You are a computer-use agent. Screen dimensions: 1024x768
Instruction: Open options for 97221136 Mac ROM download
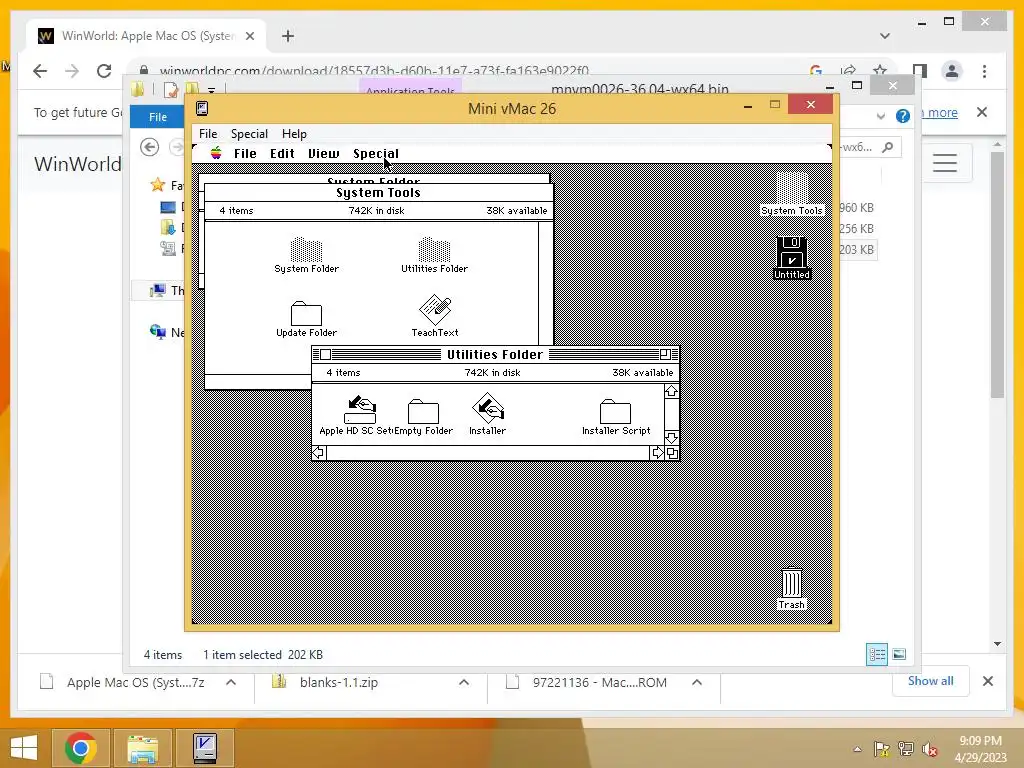(x=697, y=682)
